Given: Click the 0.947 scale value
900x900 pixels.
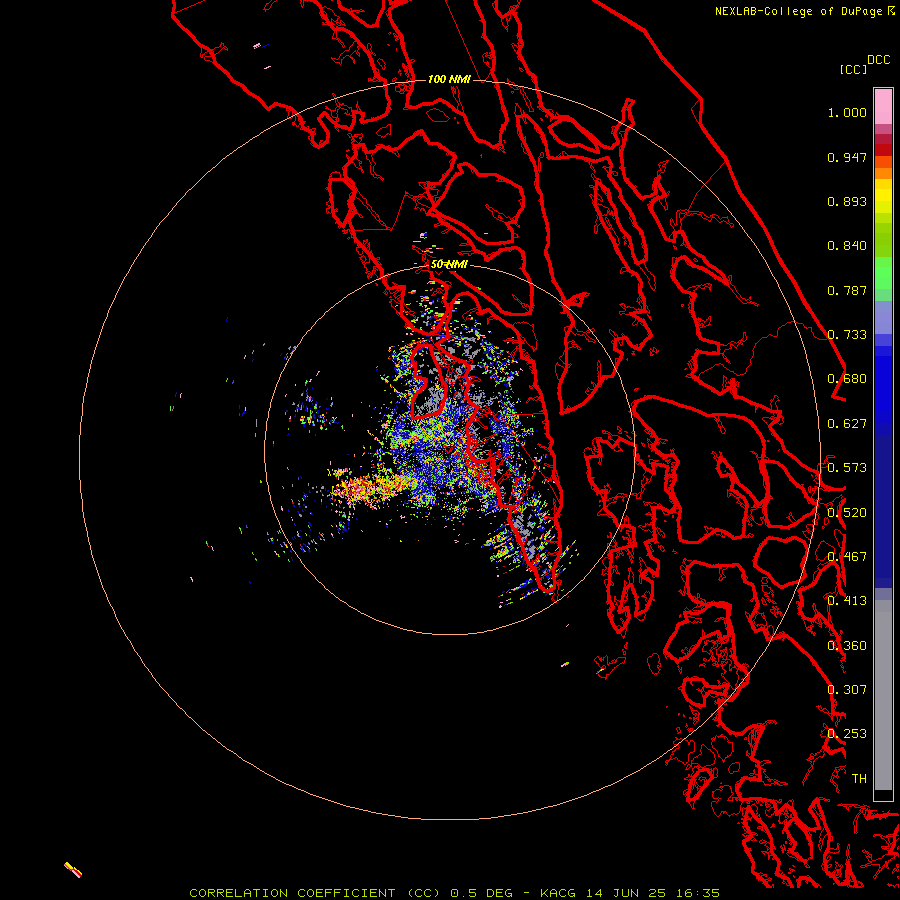Looking at the screenshot, I should [x=847, y=157].
